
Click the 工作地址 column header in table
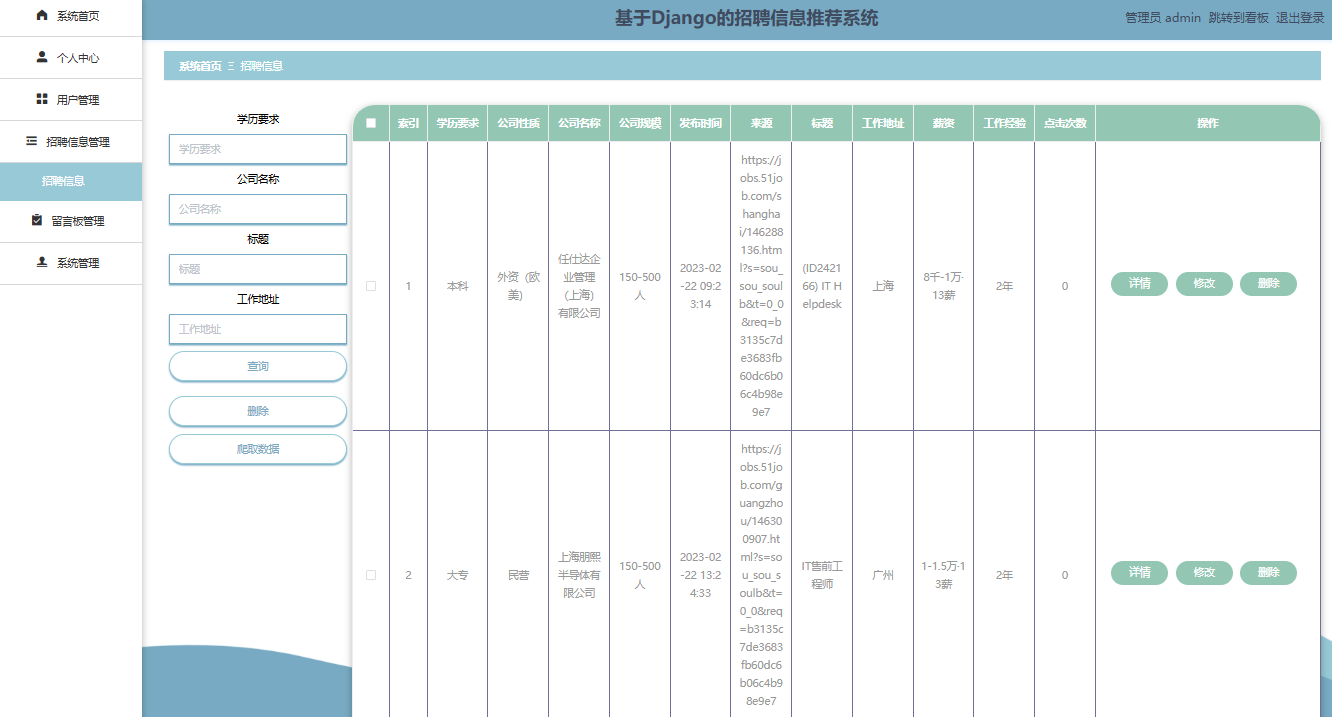(x=883, y=123)
